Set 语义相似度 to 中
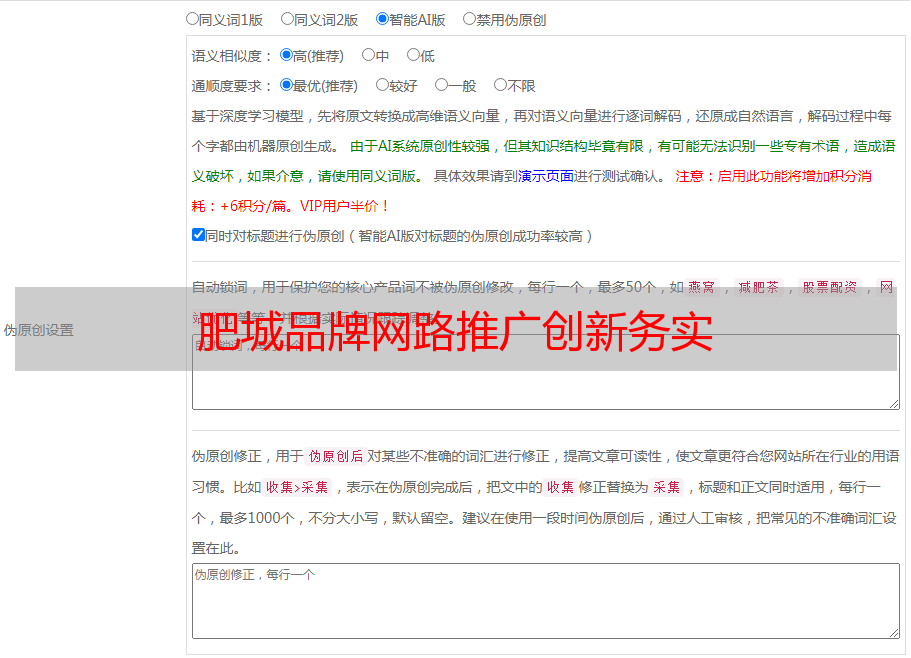This screenshot has width=911, height=658. [x=368, y=55]
